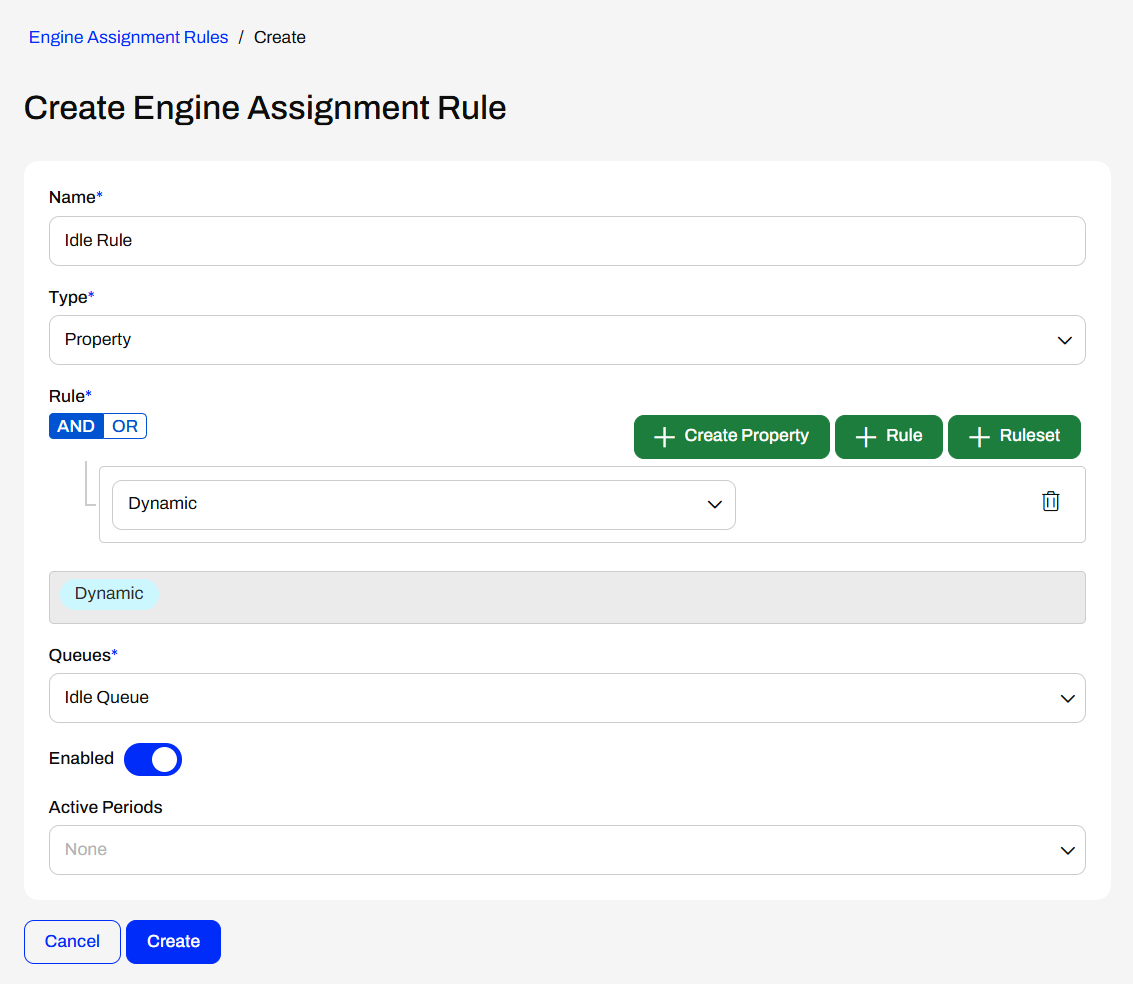Add a new Ruleset

1014,436
